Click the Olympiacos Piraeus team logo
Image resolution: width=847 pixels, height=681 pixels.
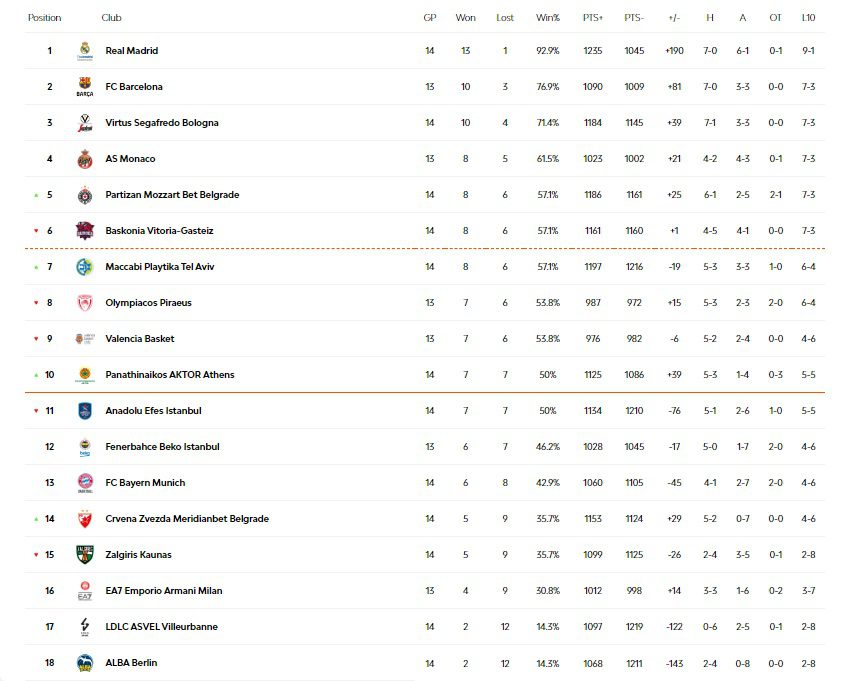tap(85, 303)
